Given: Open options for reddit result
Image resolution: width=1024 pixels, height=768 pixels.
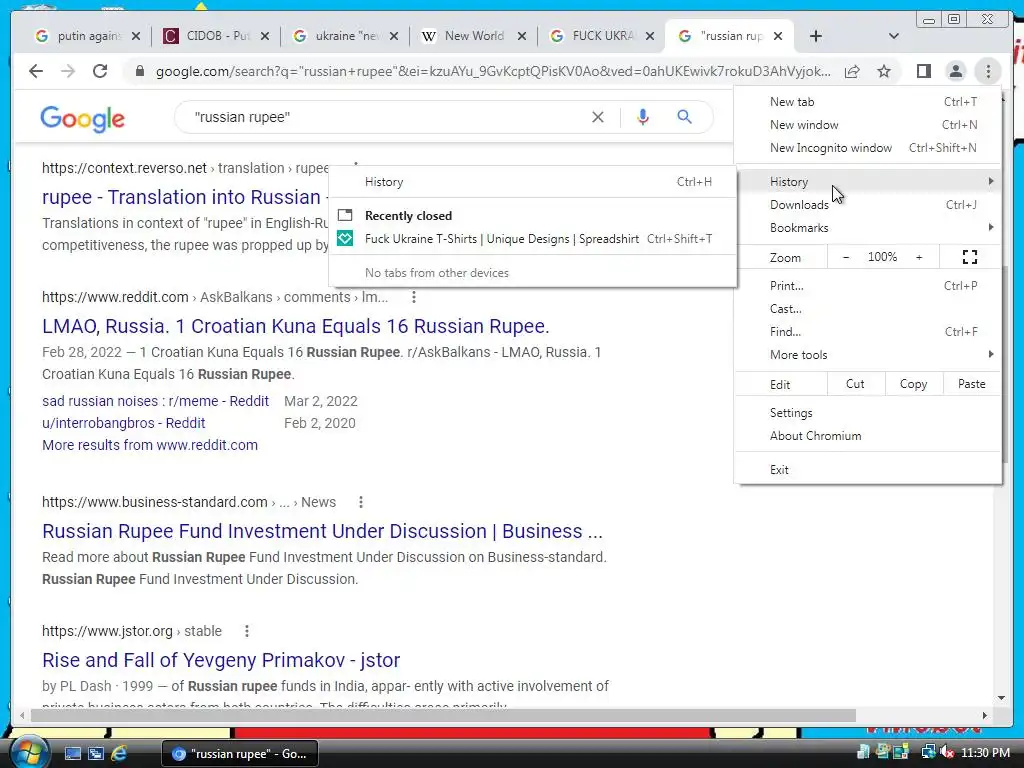Looking at the screenshot, I should coord(413,297).
